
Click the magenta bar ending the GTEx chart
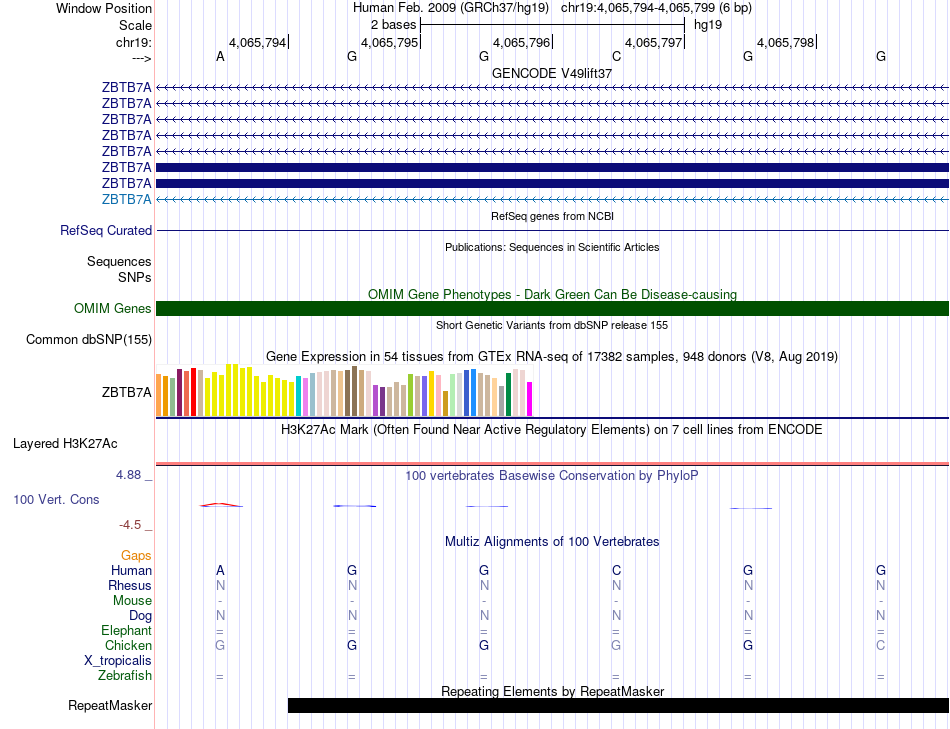click(530, 399)
